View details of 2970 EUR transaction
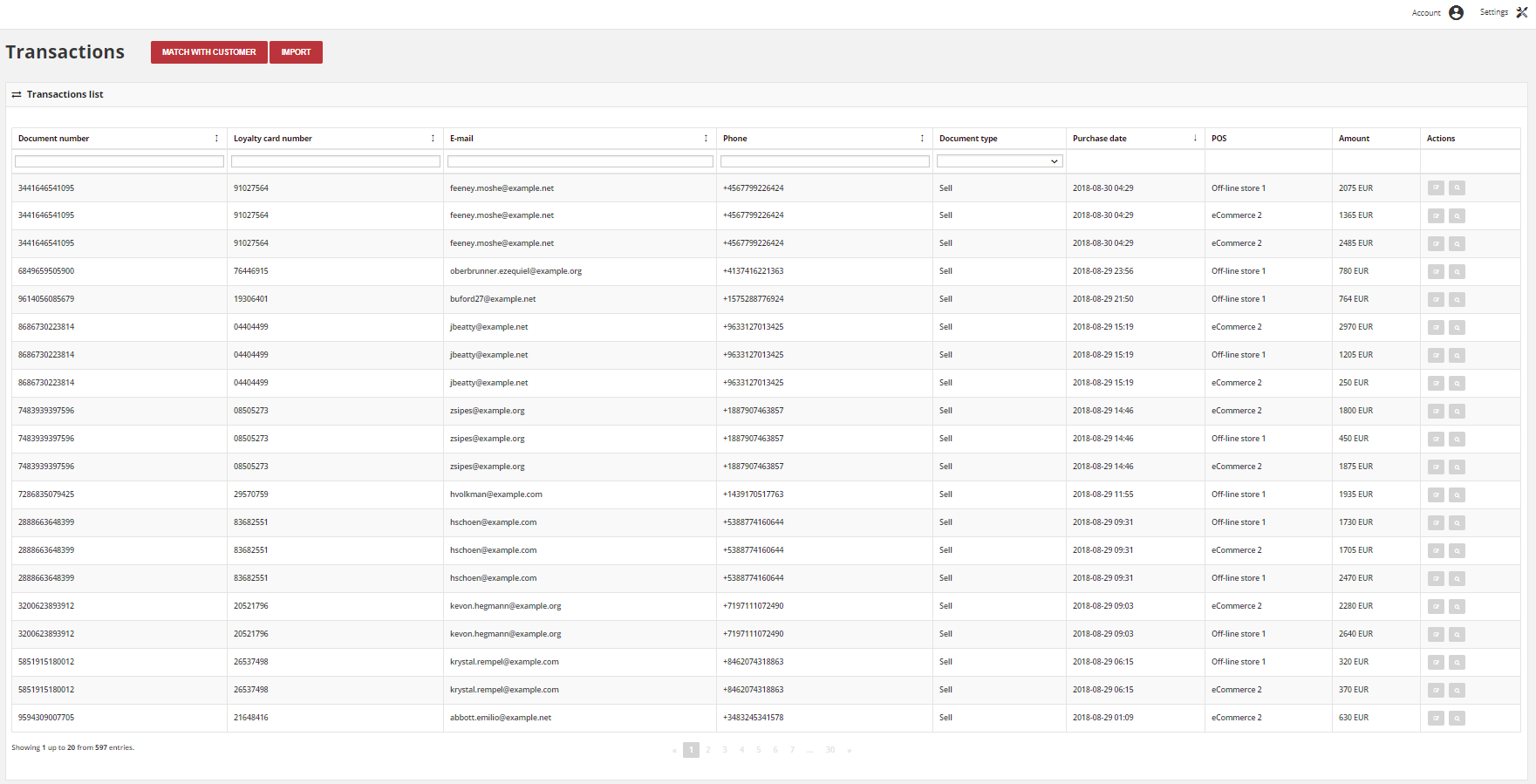The image size is (1536, 784). (x=1457, y=328)
